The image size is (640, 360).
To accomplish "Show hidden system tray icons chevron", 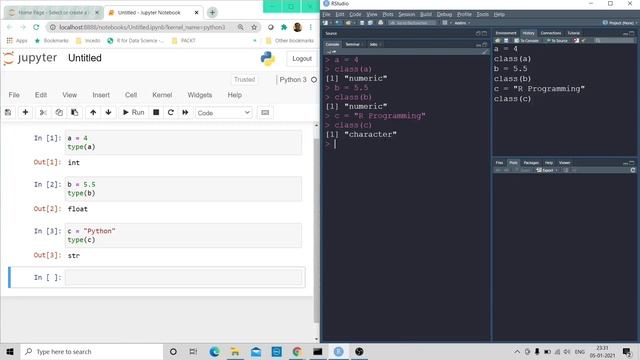I will (517, 351).
